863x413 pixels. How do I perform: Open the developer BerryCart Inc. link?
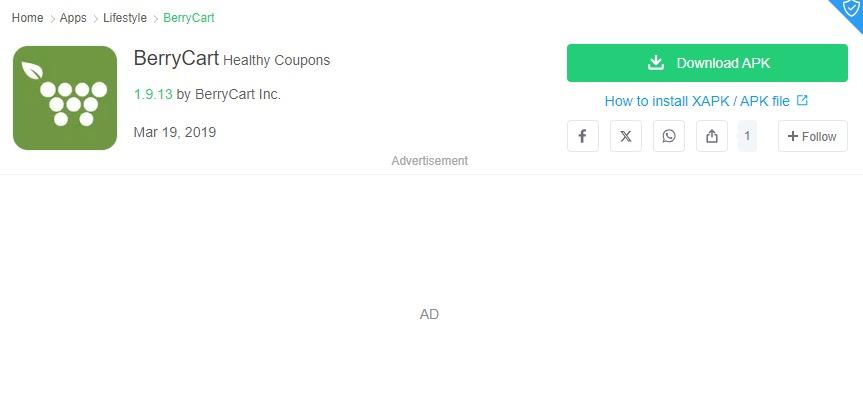point(238,94)
